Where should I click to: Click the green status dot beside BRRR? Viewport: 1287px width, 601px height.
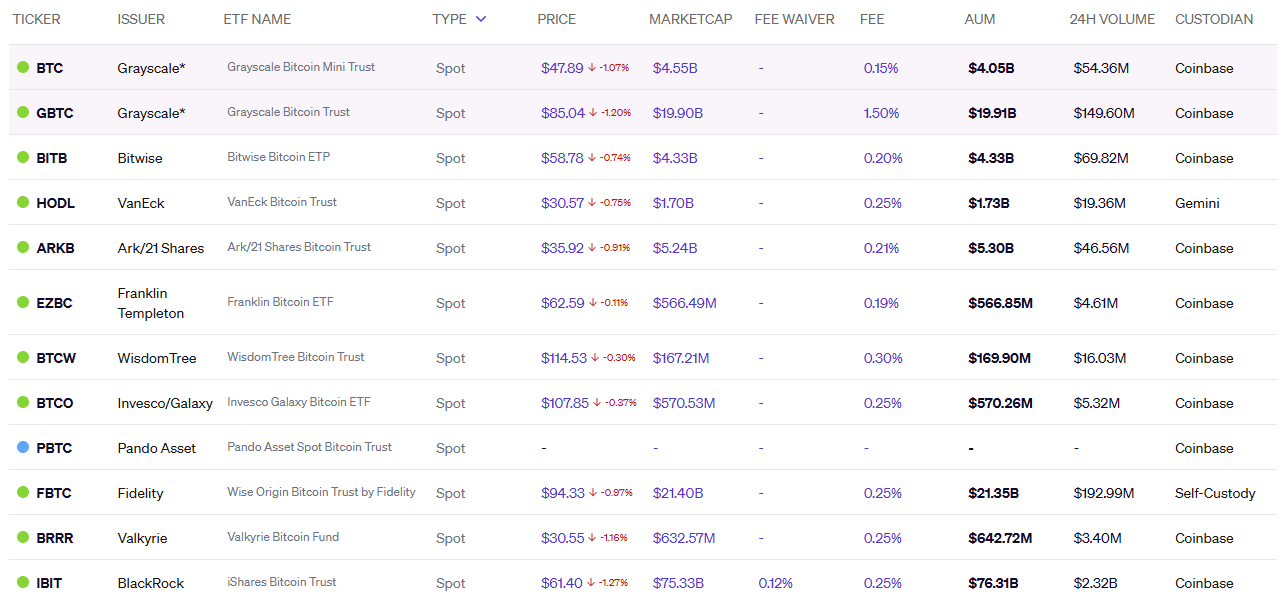(x=23, y=538)
